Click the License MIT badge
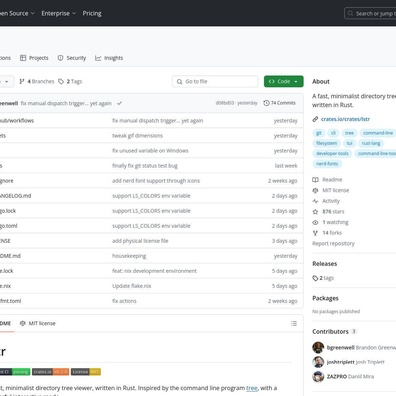 [x=86, y=372]
